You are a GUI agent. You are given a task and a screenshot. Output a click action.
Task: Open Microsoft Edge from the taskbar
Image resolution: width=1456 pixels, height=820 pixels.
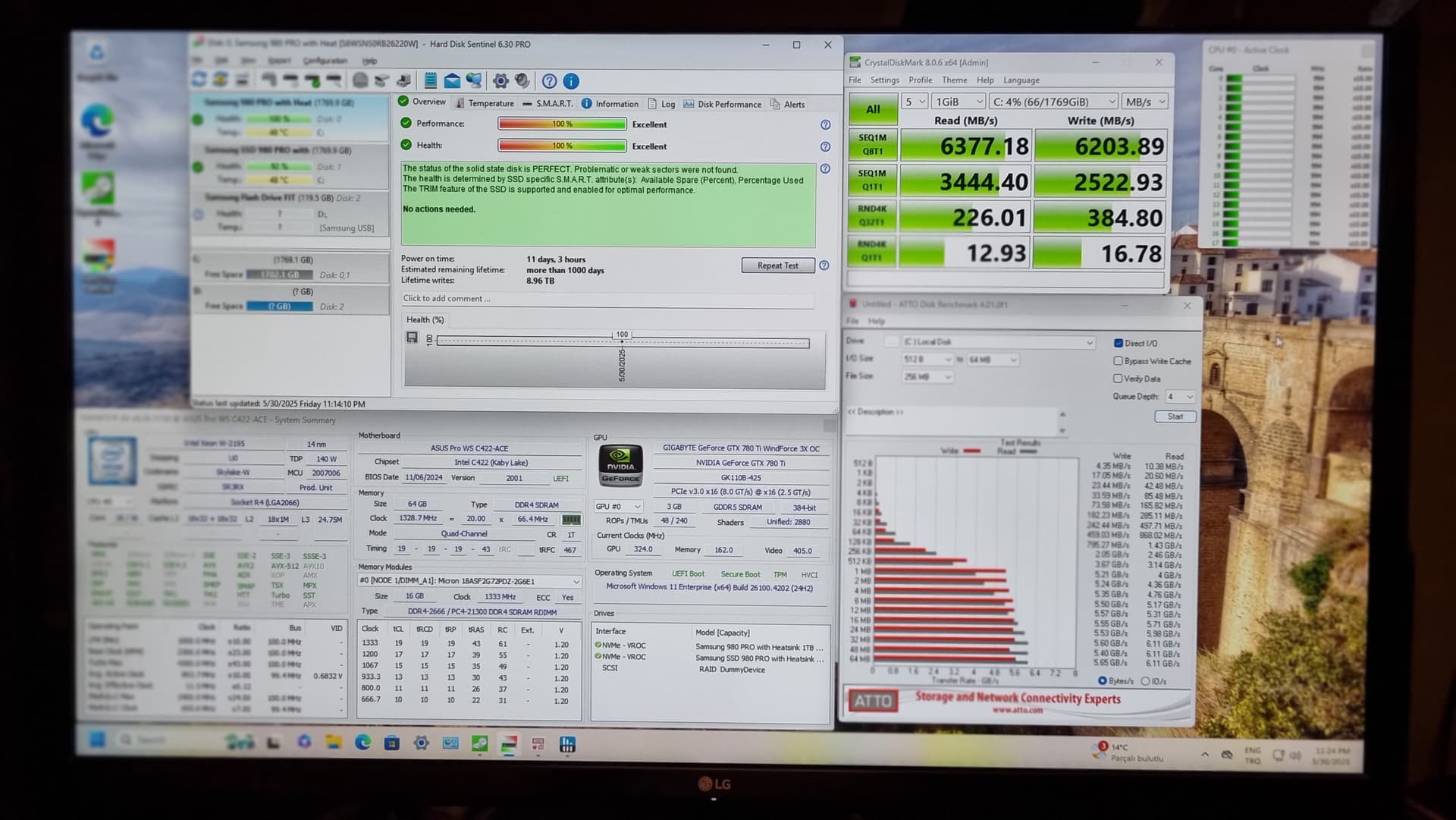click(x=363, y=743)
